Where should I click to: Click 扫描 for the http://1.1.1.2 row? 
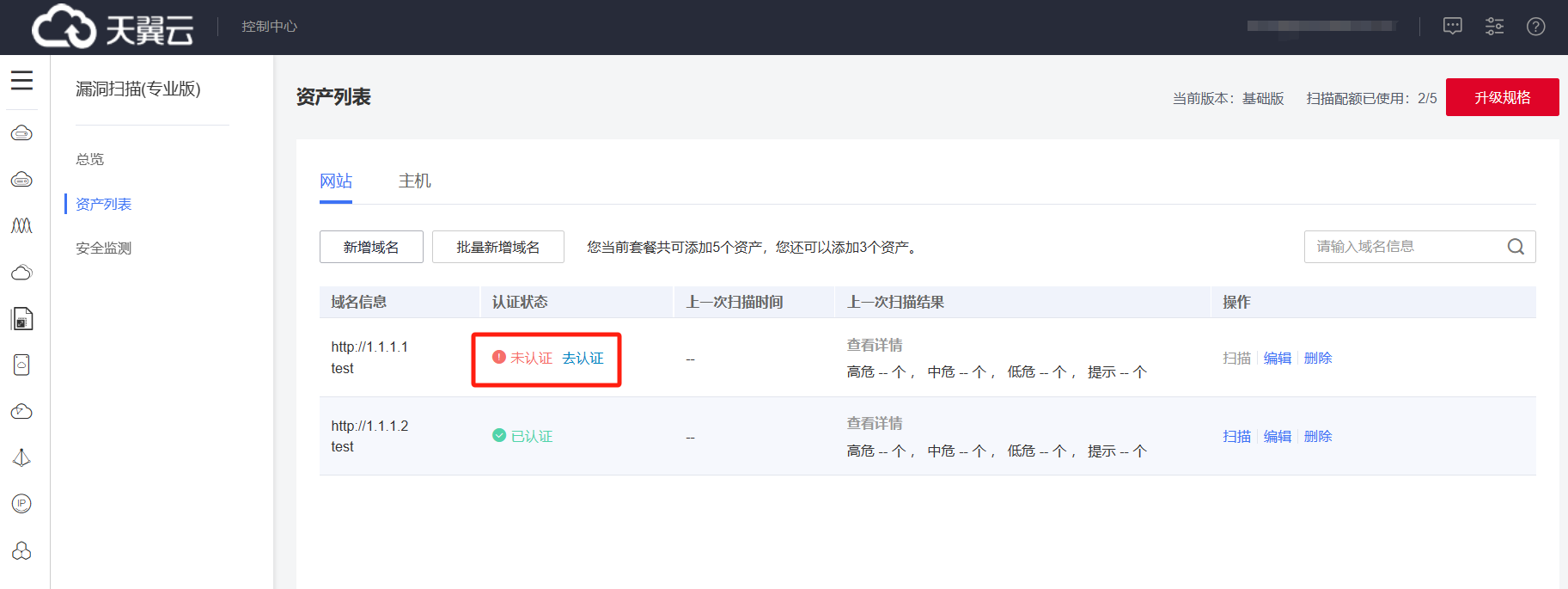pyautogui.click(x=1236, y=436)
